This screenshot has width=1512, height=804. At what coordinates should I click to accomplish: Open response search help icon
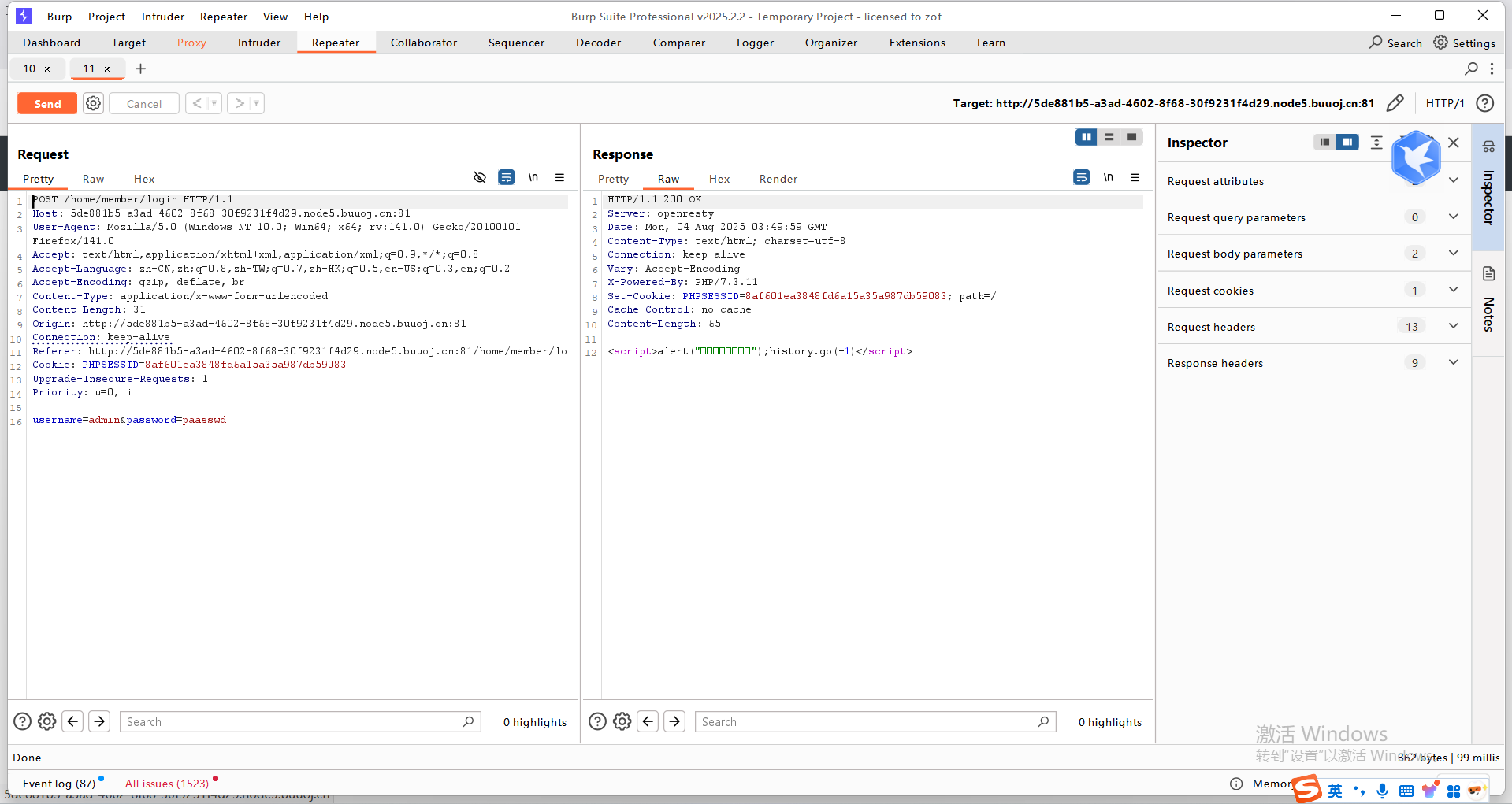[x=598, y=721]
